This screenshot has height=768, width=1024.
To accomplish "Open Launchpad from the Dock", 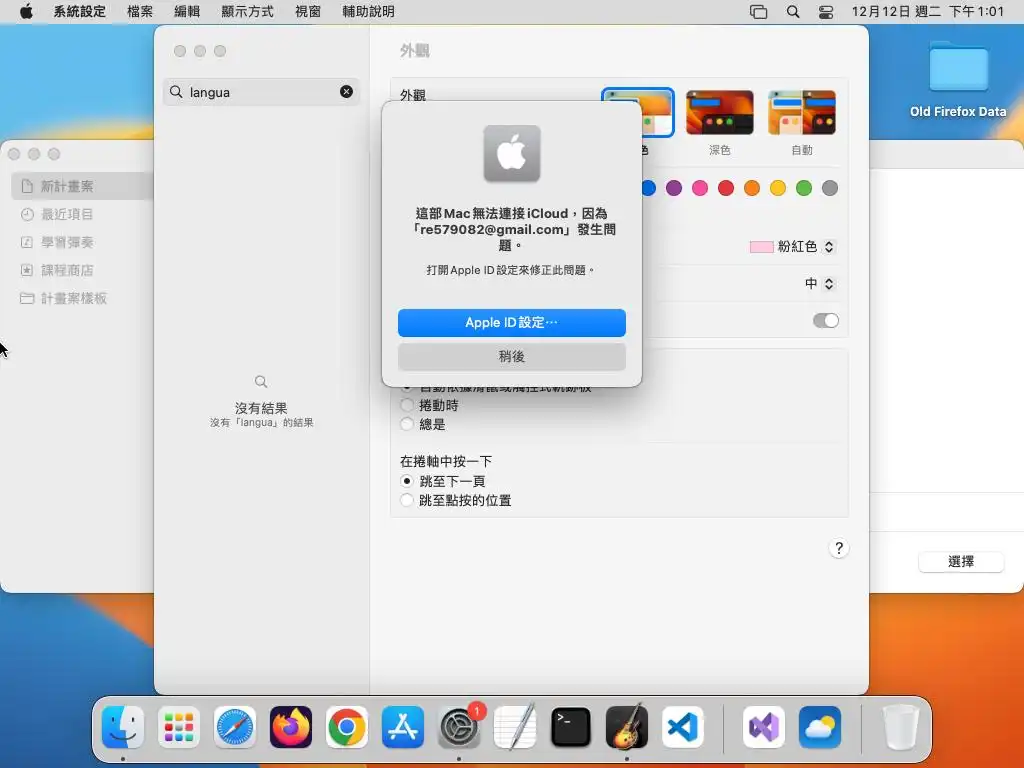I will coord(179,727).
